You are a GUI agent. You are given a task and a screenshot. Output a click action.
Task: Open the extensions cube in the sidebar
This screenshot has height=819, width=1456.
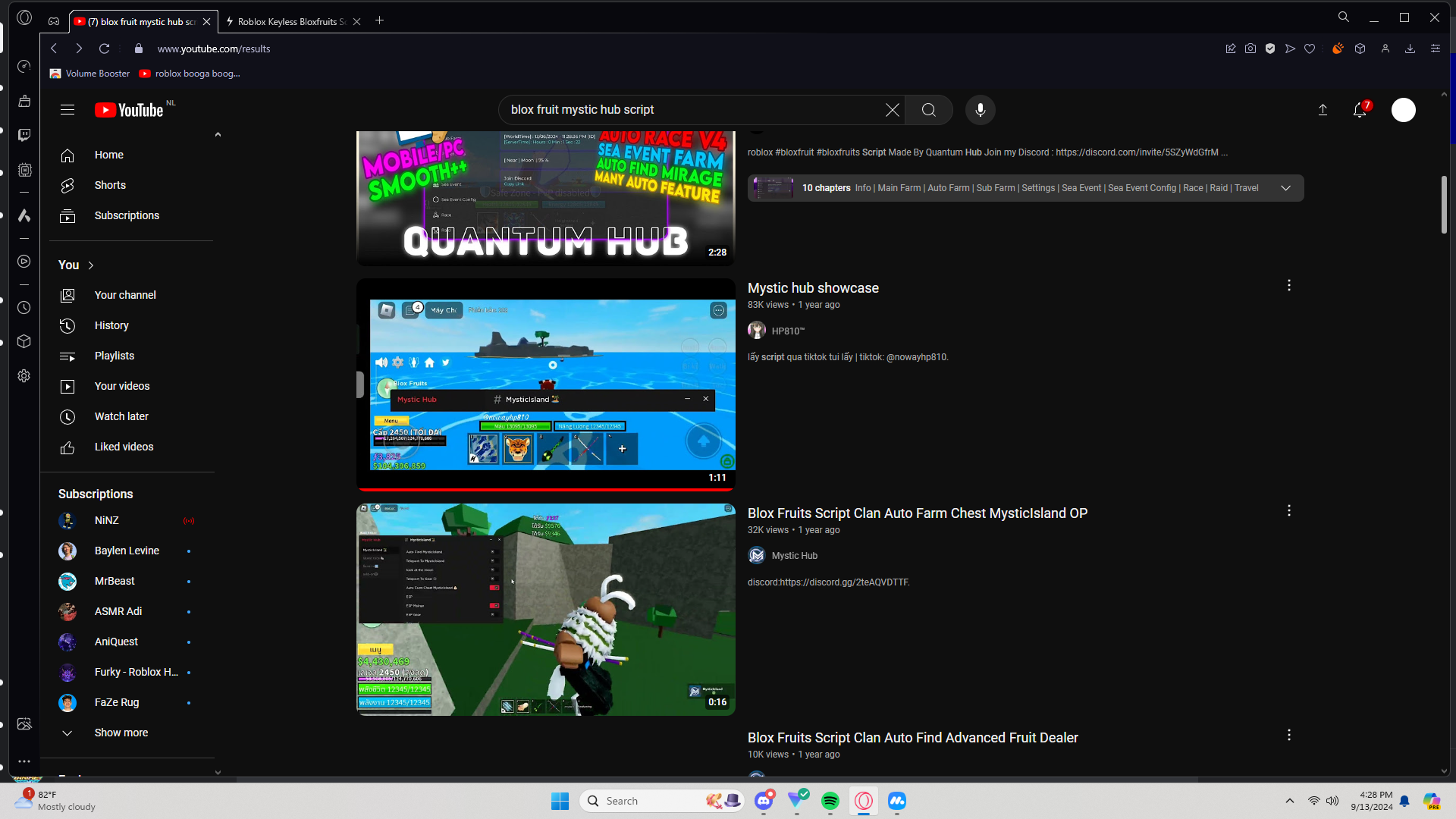point(24,341)
